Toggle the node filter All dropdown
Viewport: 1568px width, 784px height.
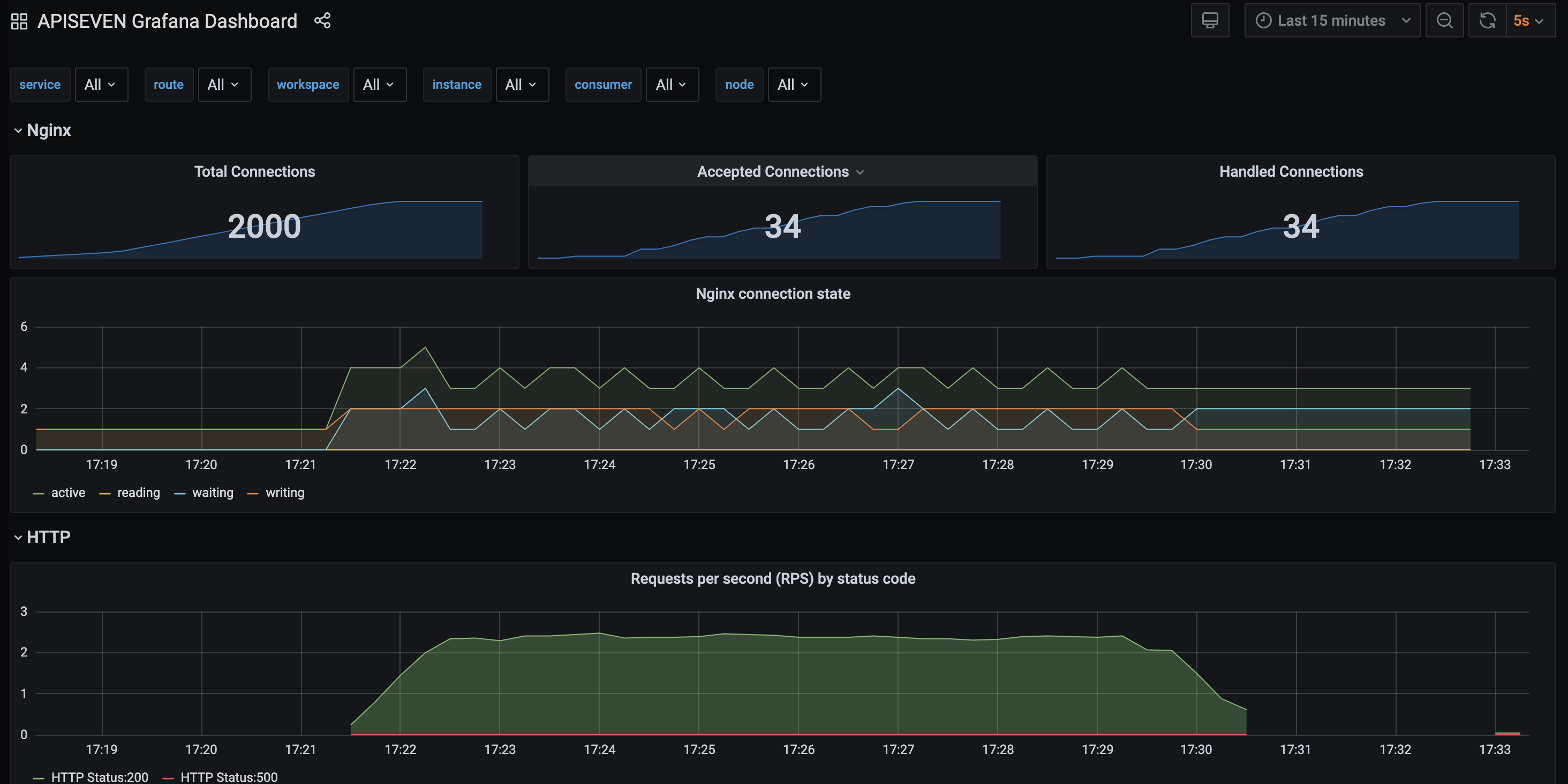click(794, 84)
